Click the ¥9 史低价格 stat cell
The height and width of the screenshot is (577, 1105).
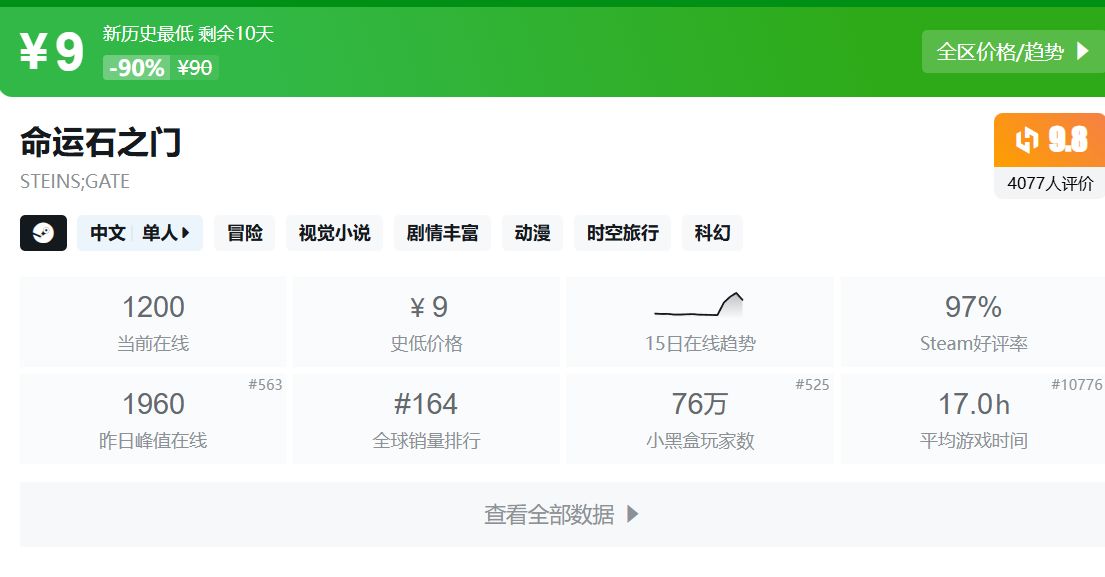click(x=426, y=322)
